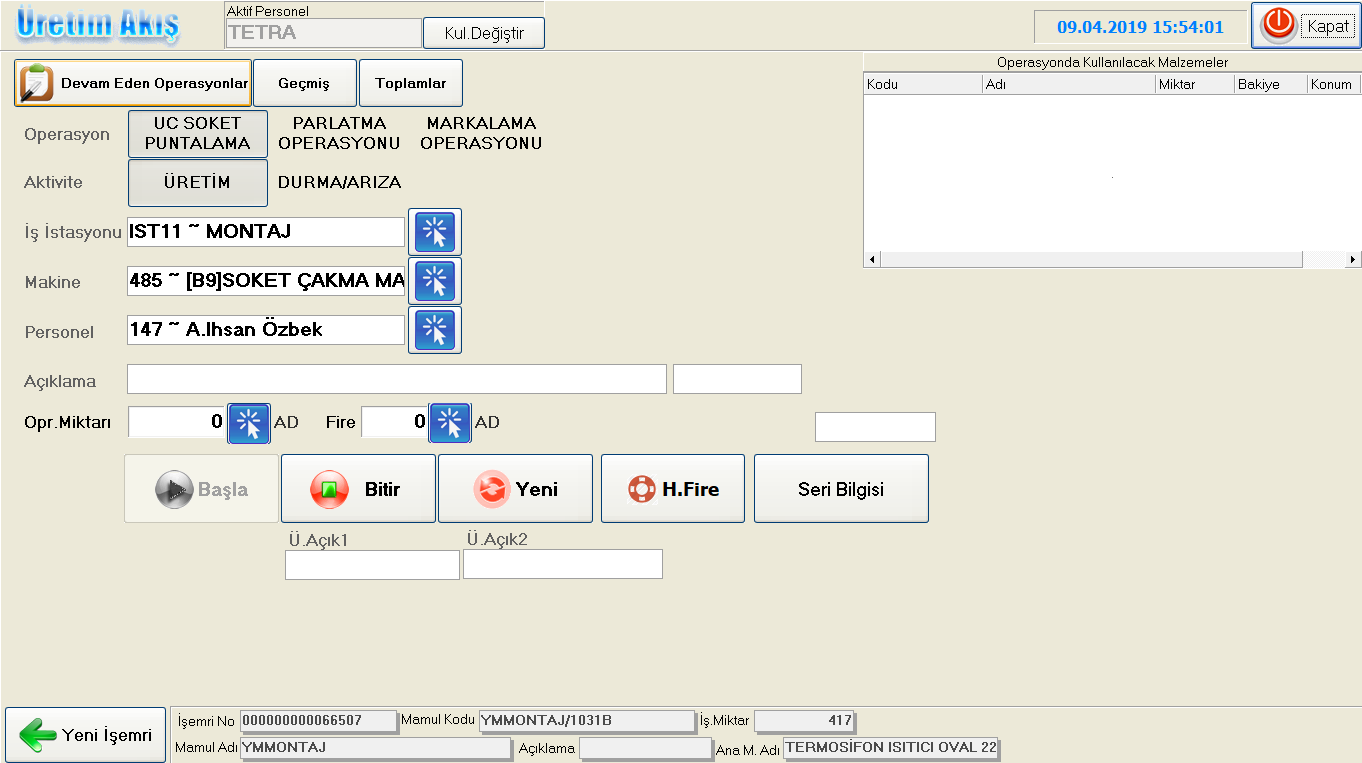Open H.Fire with lifebuoy icon
Viewport: 1362px width, 763px height.
pos(672,489)
